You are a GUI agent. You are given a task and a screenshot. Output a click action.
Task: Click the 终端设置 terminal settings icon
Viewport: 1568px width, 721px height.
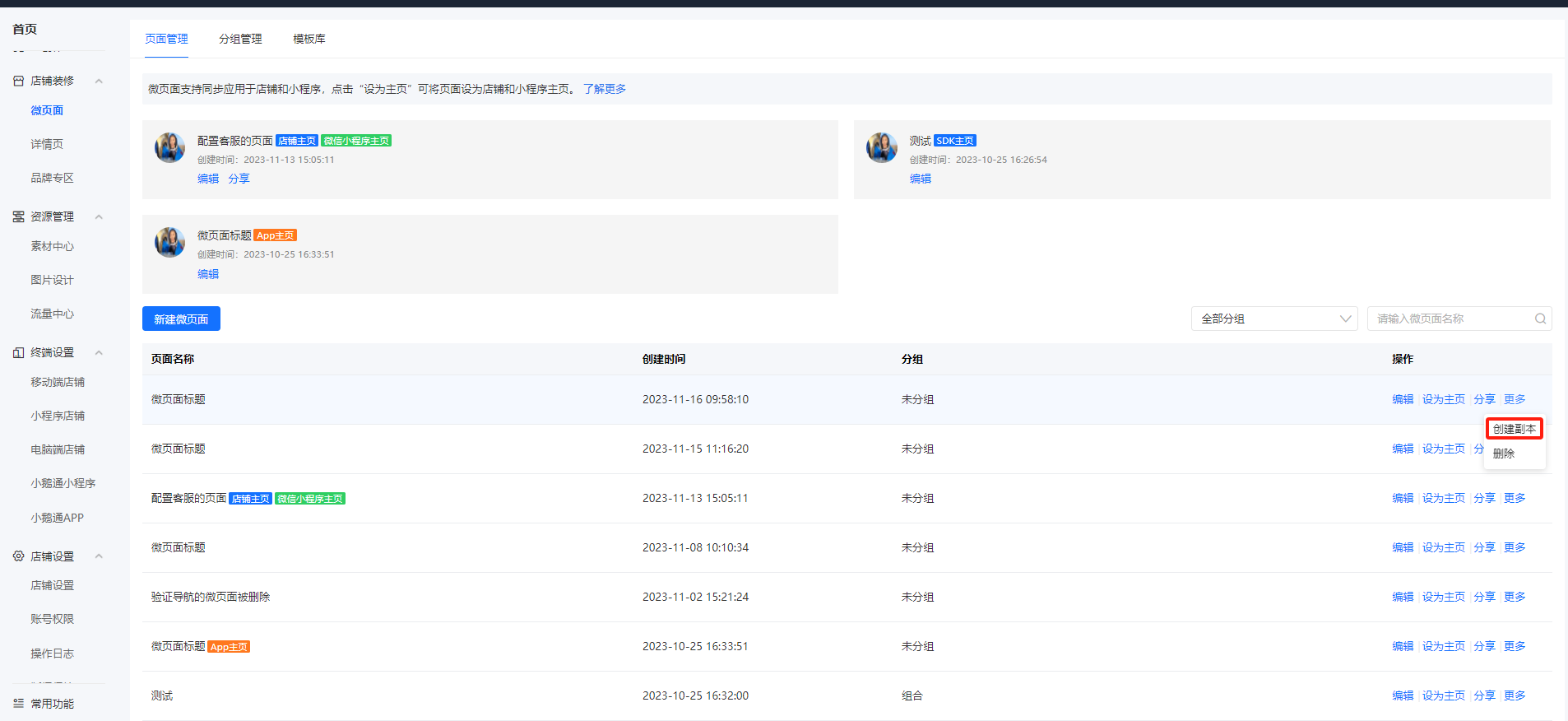tap(18, 352)
